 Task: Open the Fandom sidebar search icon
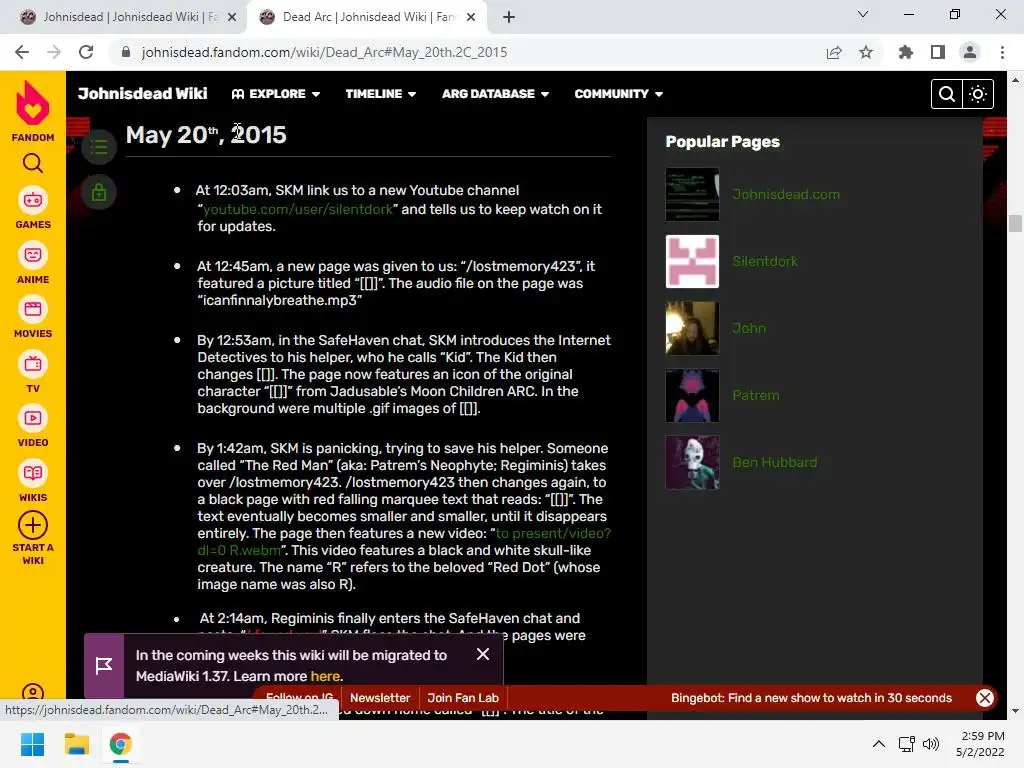click(33, 163)
